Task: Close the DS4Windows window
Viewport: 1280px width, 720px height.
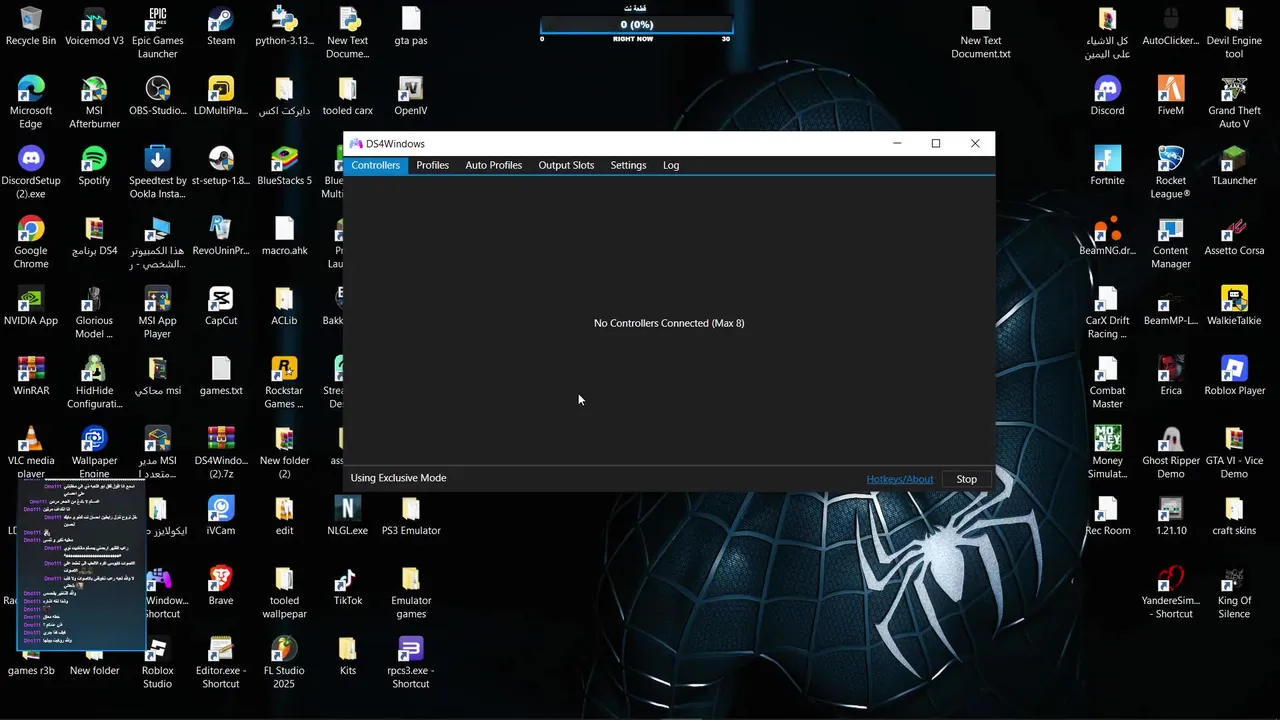Action: click(x=975, y=144)
